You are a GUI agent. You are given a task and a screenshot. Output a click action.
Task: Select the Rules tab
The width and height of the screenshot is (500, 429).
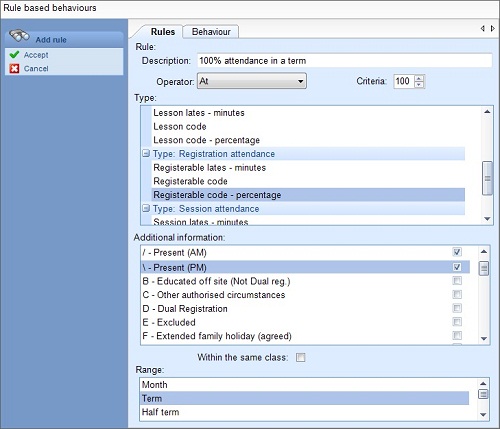[x=163, y=32]
